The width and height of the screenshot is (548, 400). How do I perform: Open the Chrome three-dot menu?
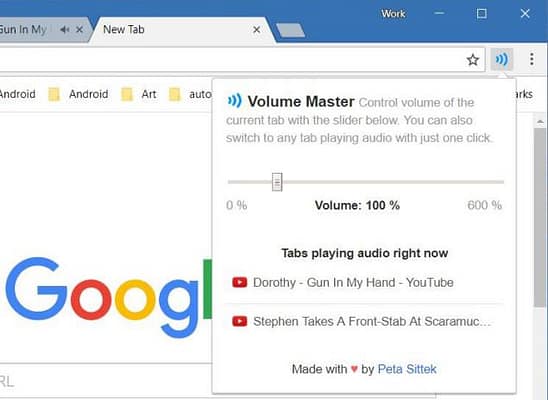click(x=532, y=59)
